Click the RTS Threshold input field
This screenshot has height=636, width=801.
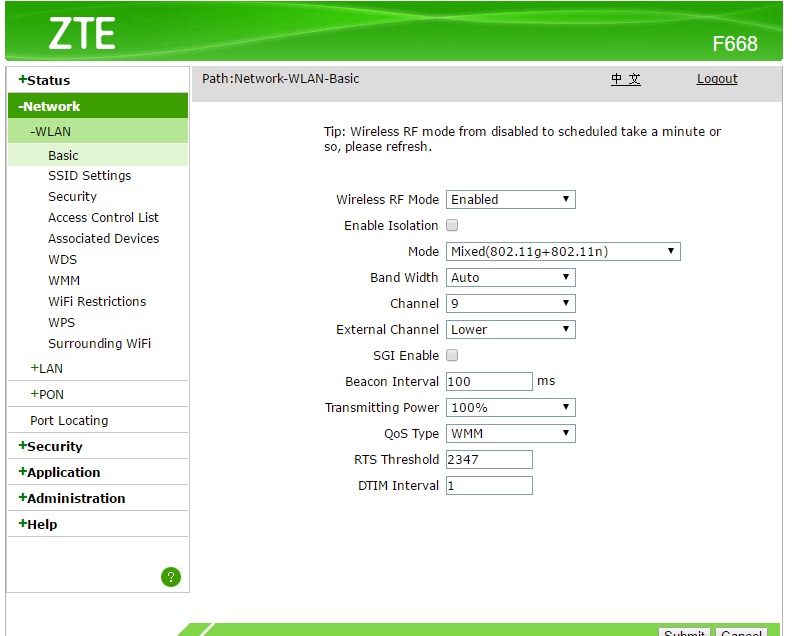coord(489,459)
